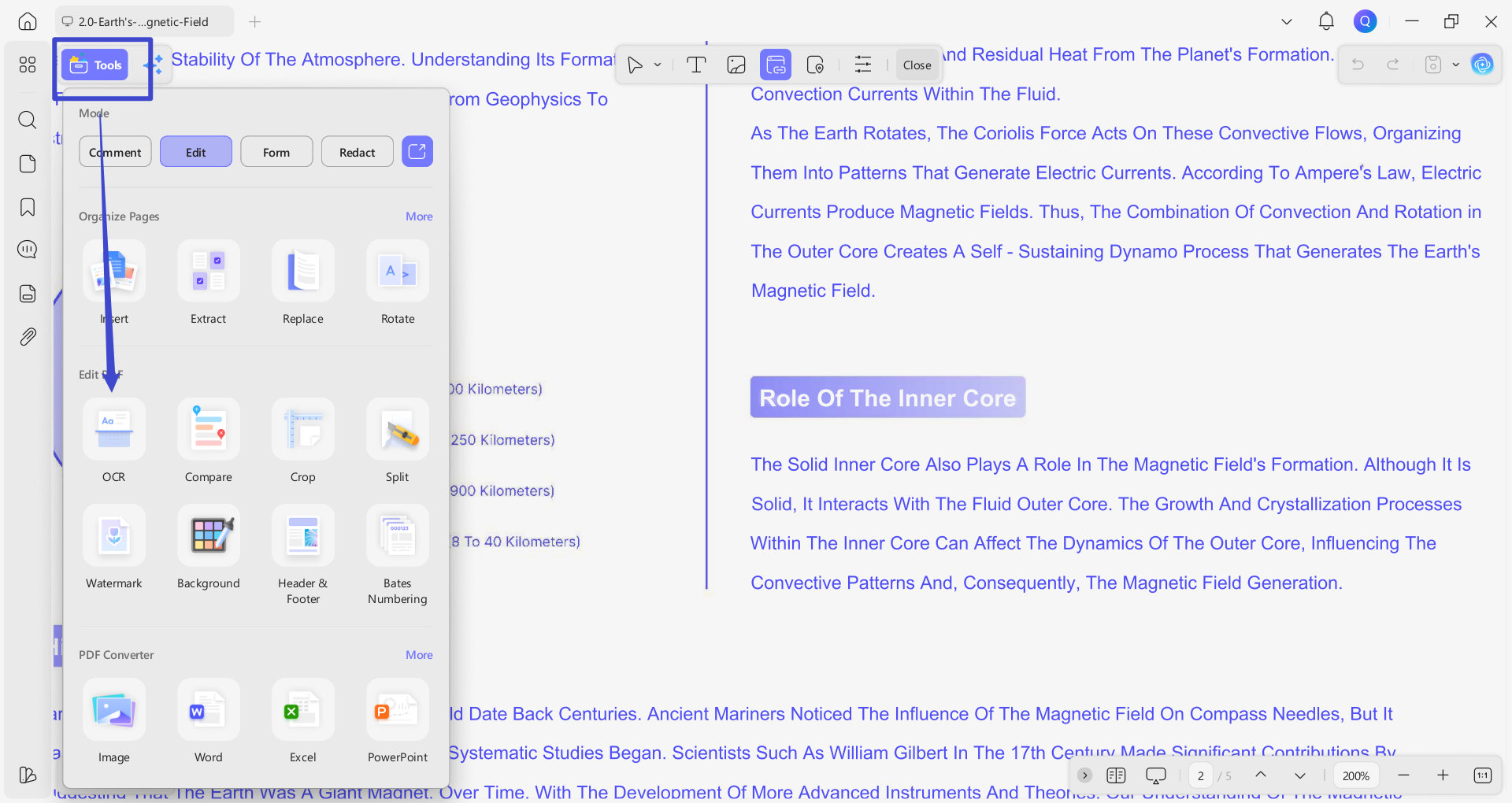Close the edit toolbar

[x=917, y=65]
